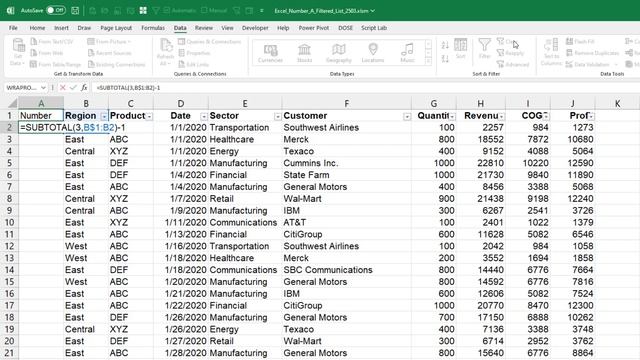Click Advanced filter icon
The width and height of the screenshot is (640, 360).
[500, 64]
